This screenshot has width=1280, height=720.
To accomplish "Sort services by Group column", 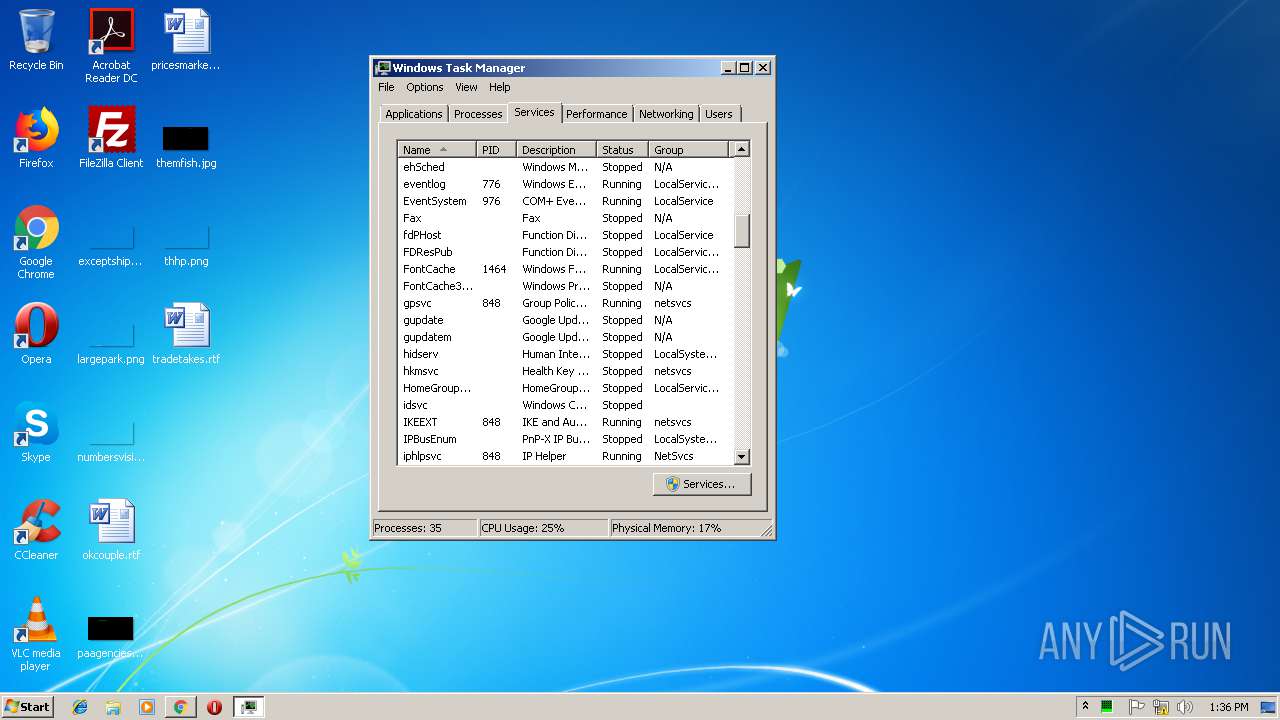I will [x=689, y=150].
